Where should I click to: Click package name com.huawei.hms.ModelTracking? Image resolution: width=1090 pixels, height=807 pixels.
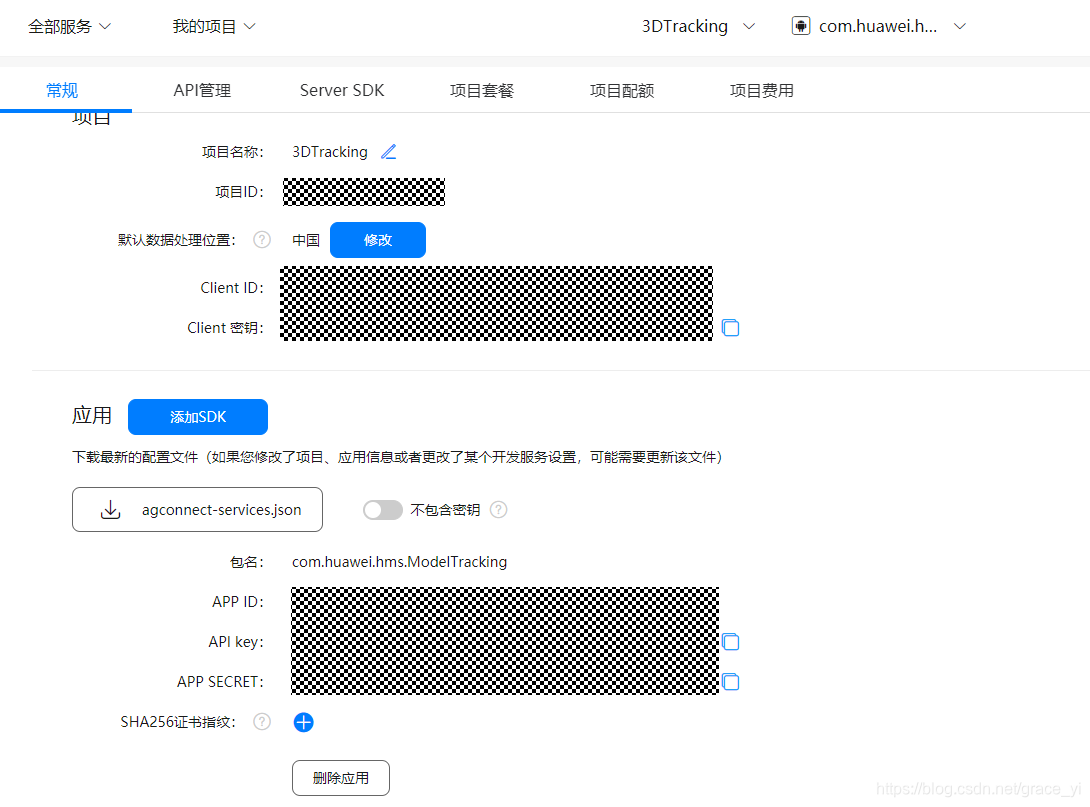click(x=399, y=562)
